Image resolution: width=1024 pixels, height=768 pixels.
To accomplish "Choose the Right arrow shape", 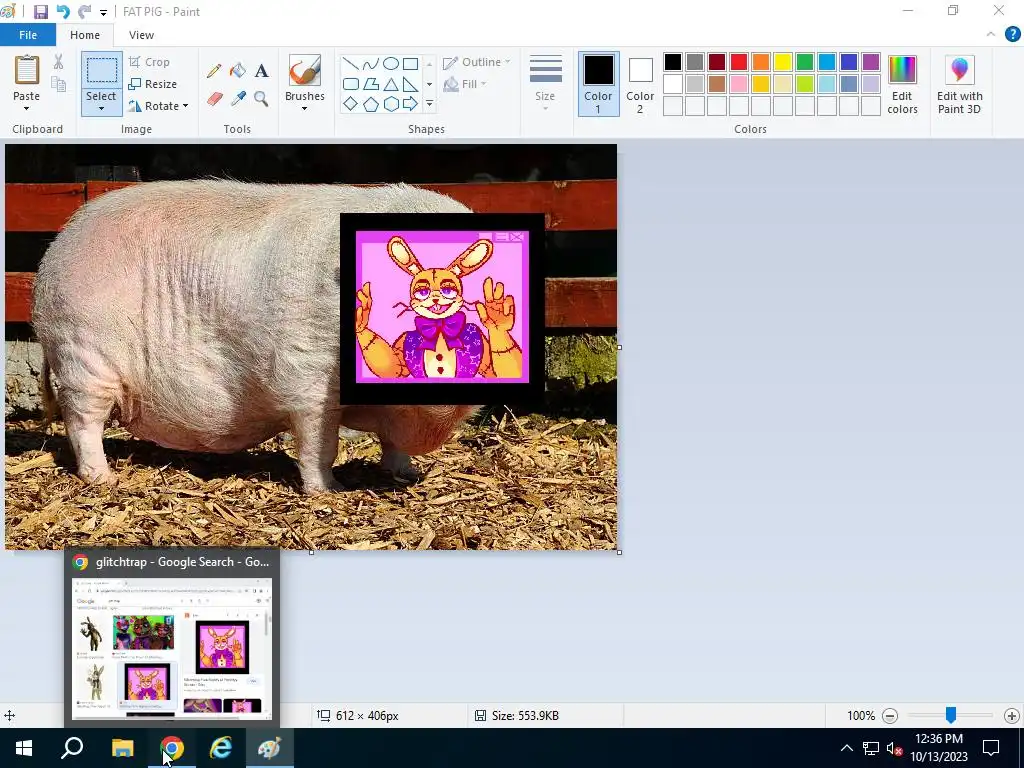I will click(x=410, y=103).
